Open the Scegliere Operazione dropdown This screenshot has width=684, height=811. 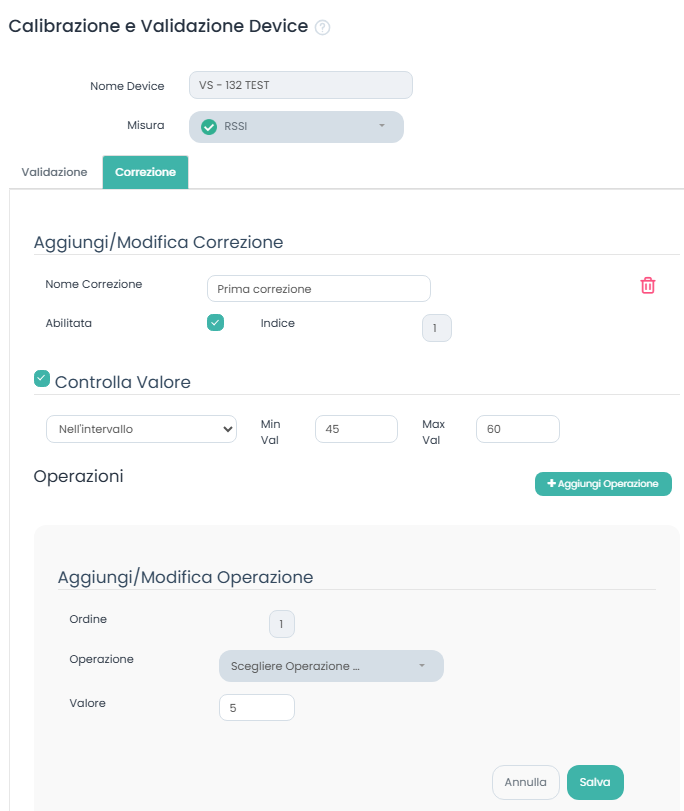point(331,666)
